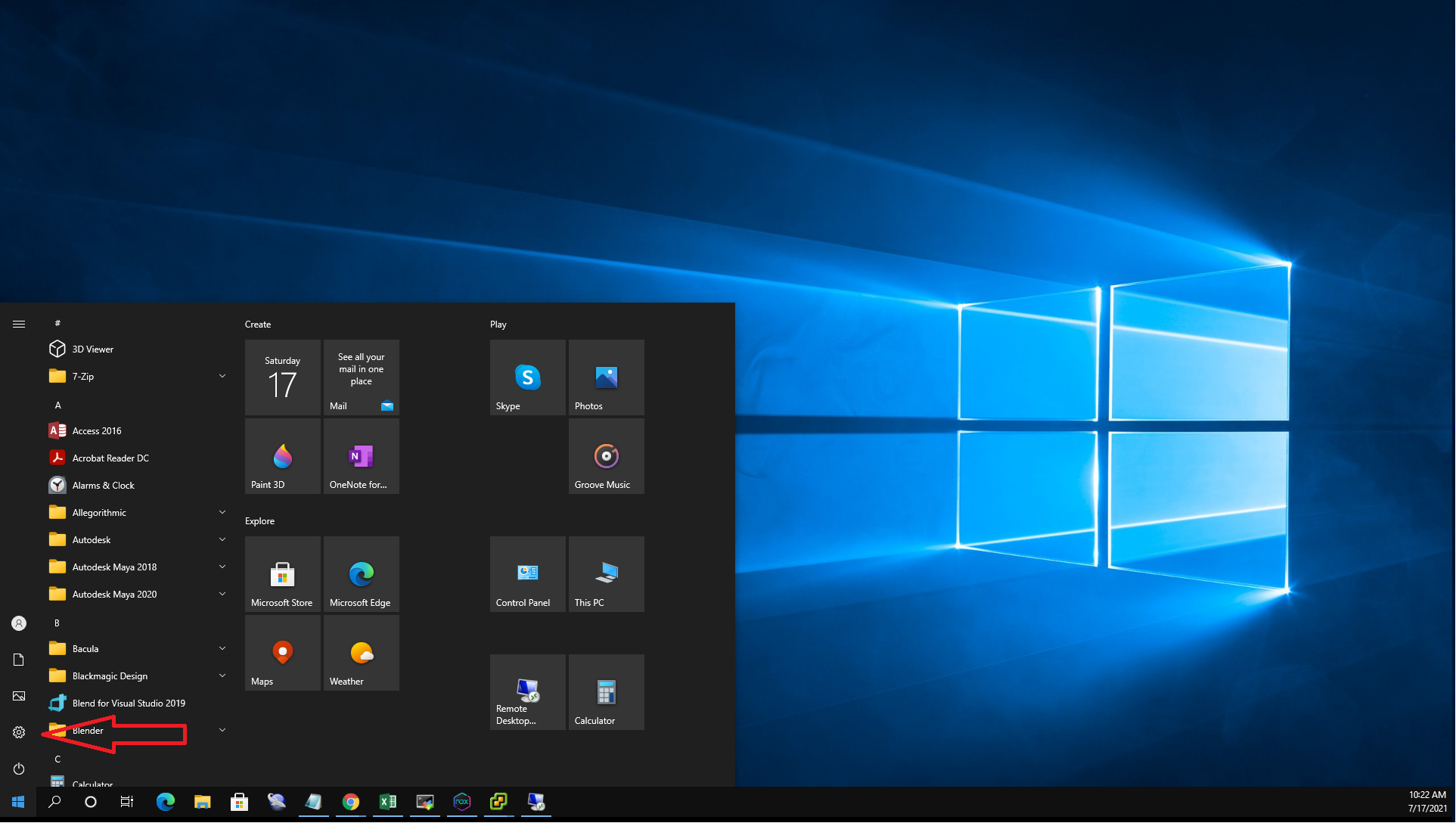
Task: Open Groove Music tile
Action: 606,456
